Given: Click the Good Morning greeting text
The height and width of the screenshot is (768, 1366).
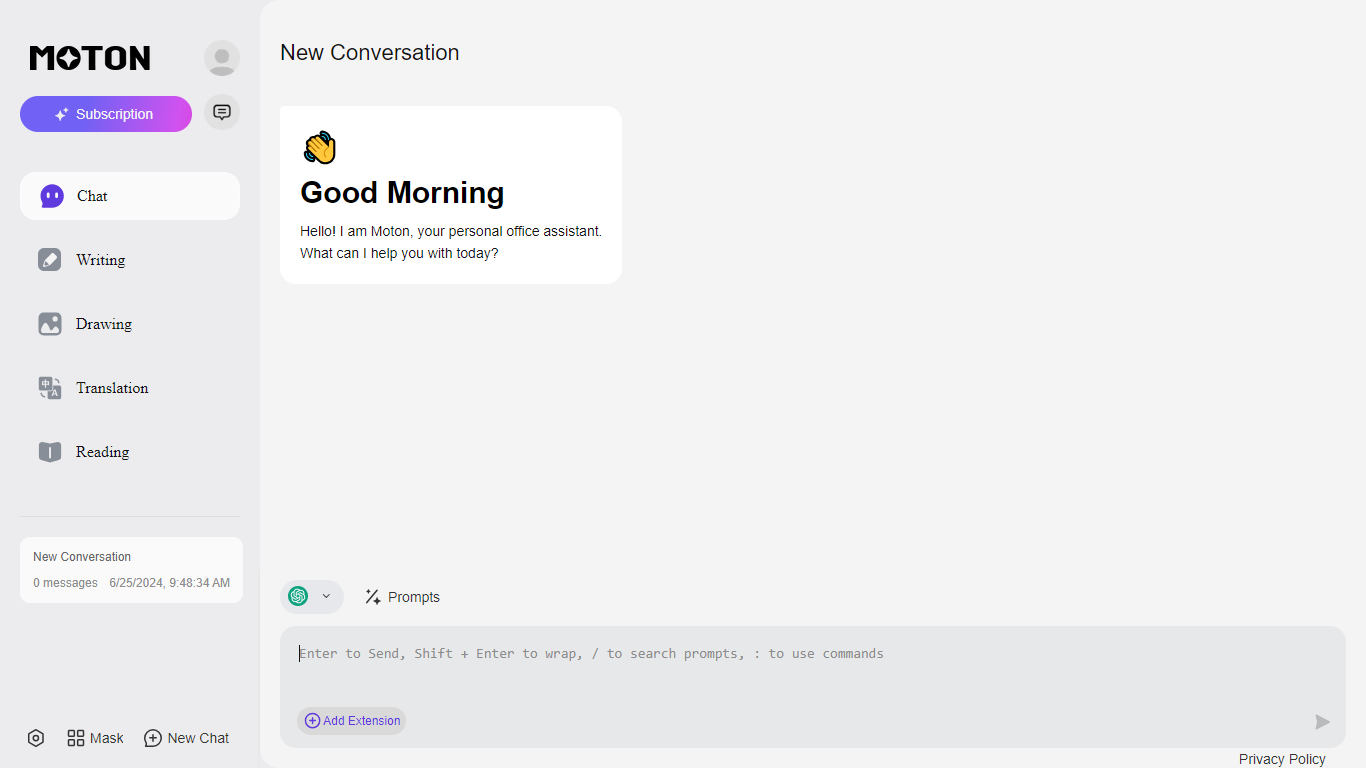Looking at the screenshot, I should (x=402, y=192).
